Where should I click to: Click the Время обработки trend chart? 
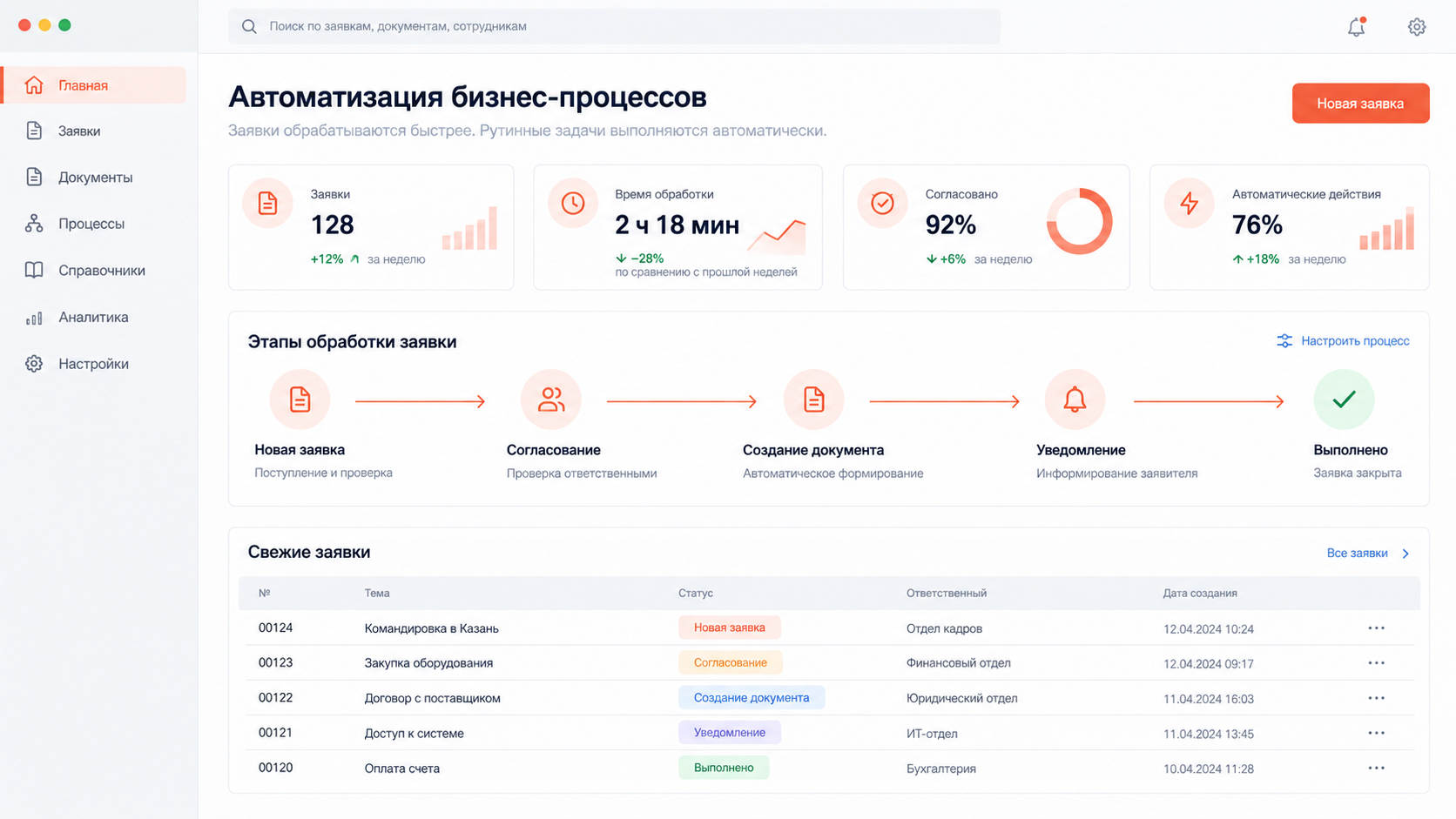777,236
